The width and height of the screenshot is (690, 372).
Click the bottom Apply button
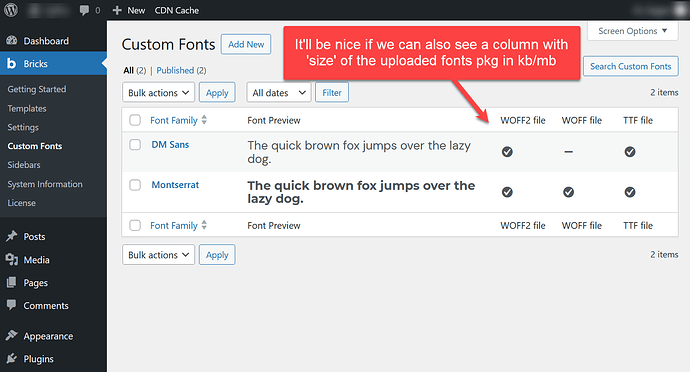pyautogui.click(x=217, y=254)
